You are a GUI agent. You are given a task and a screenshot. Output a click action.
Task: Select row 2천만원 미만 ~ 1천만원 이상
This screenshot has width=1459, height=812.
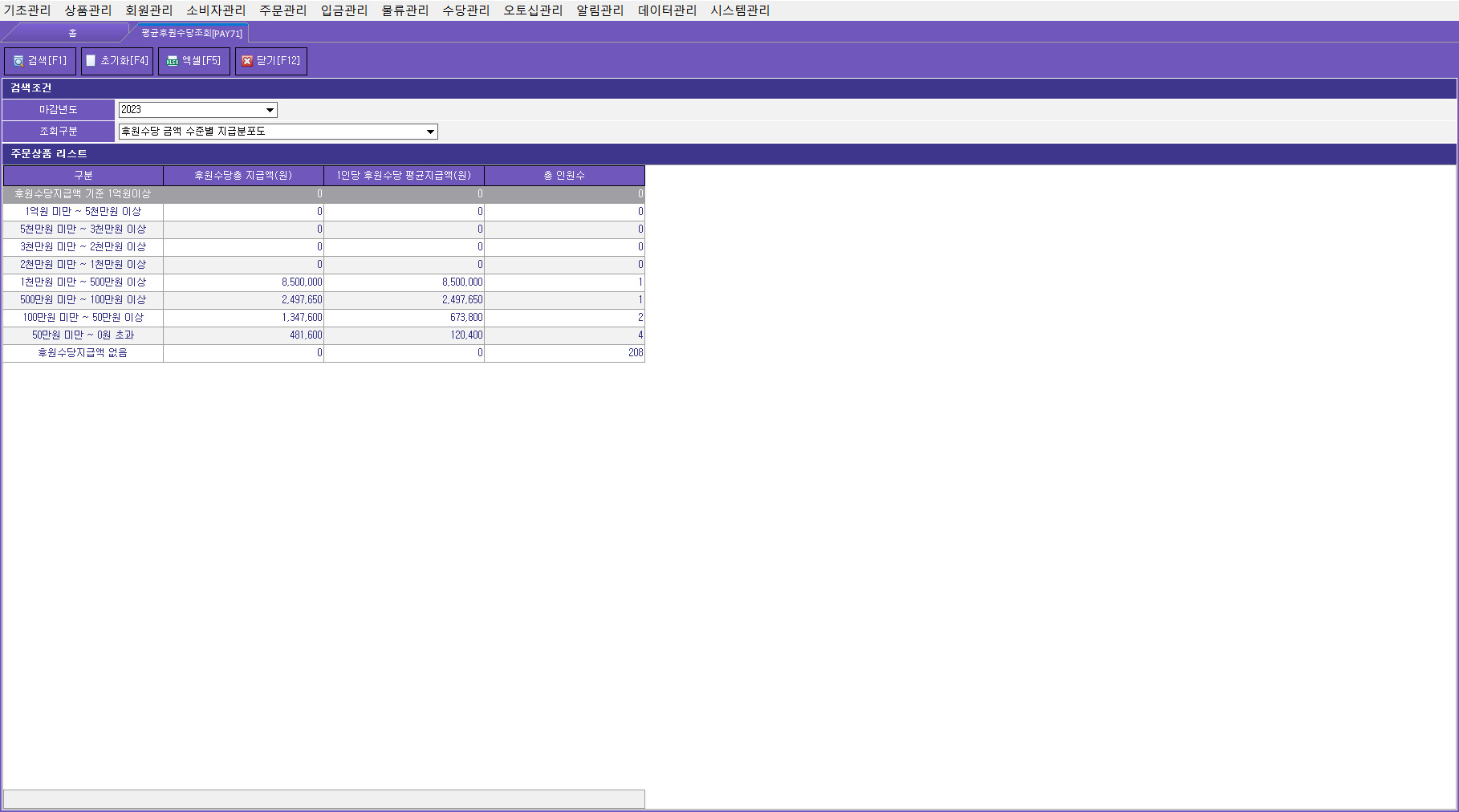coord(324,265)
